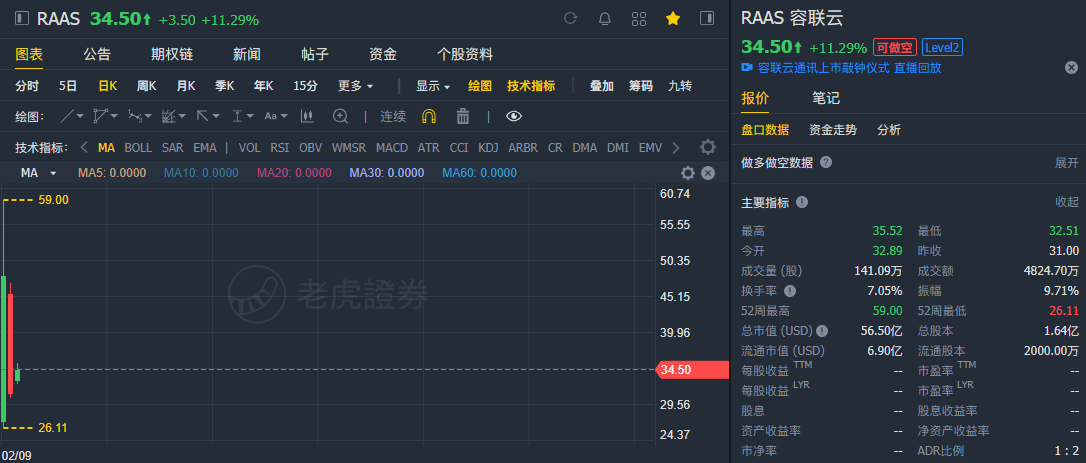Select the BOLL indicator

138,148
